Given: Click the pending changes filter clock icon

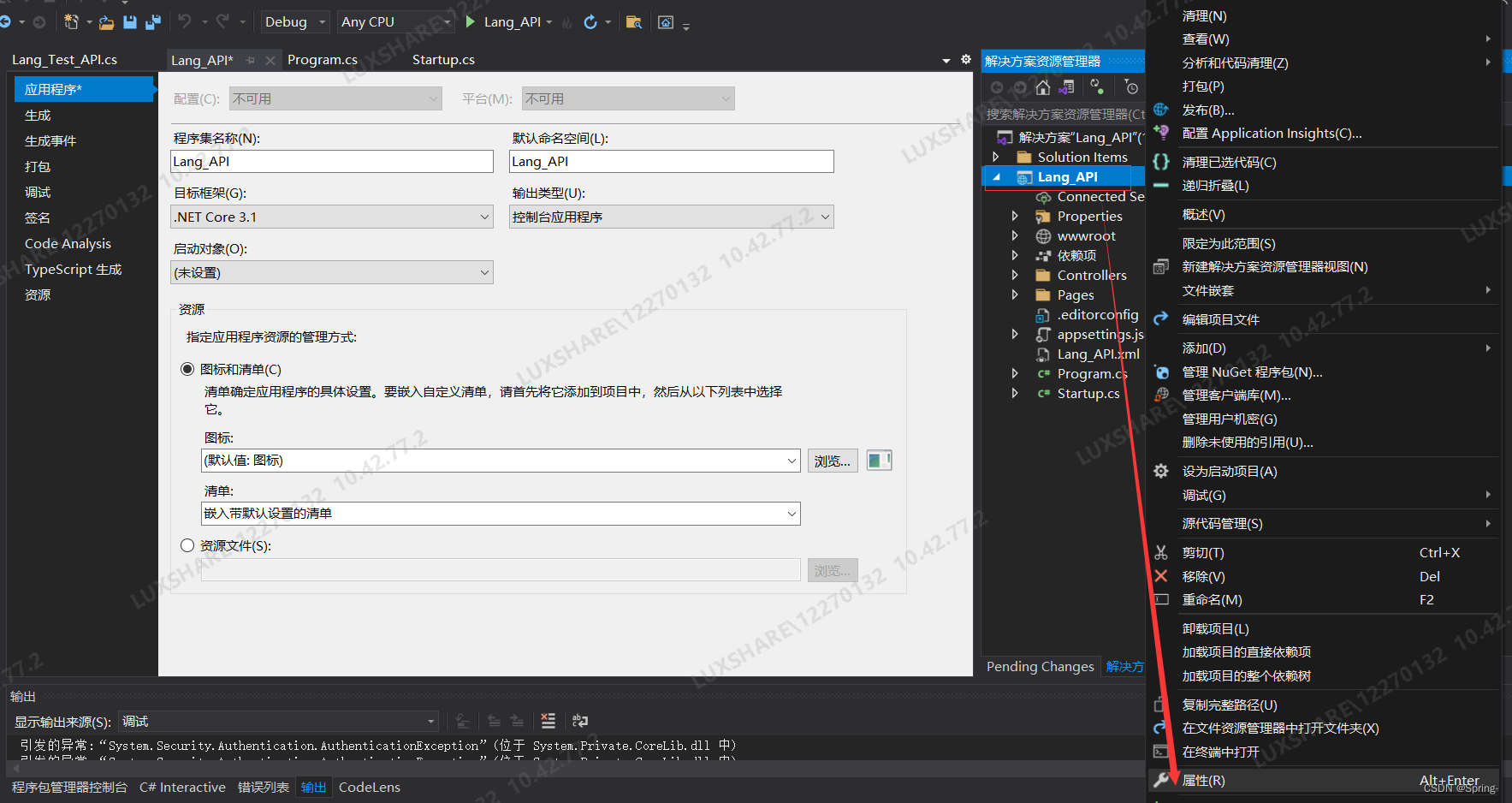Looking at the screenshot, I should pos(1131,87).
